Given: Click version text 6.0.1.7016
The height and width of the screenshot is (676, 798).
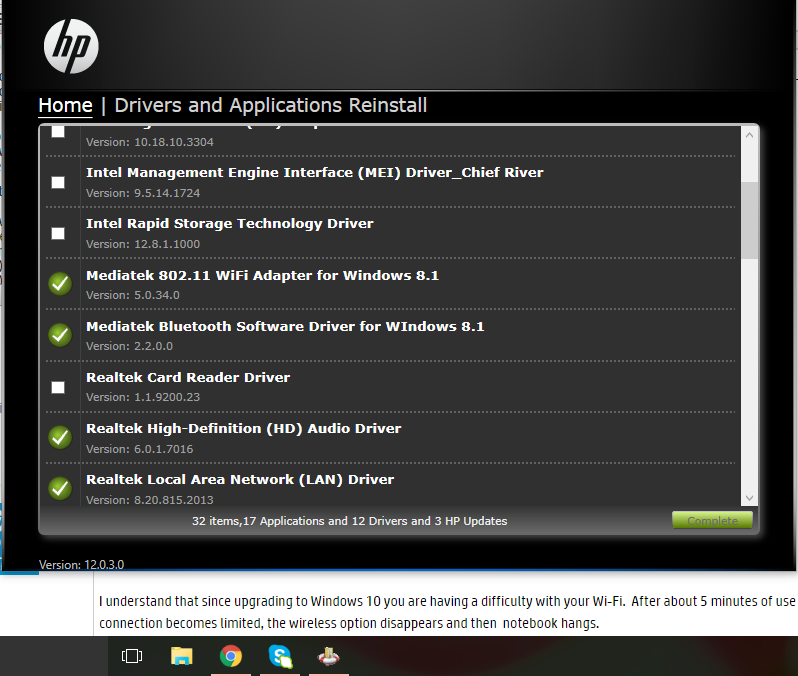Looking at the screenshot, I should (163, 449).
